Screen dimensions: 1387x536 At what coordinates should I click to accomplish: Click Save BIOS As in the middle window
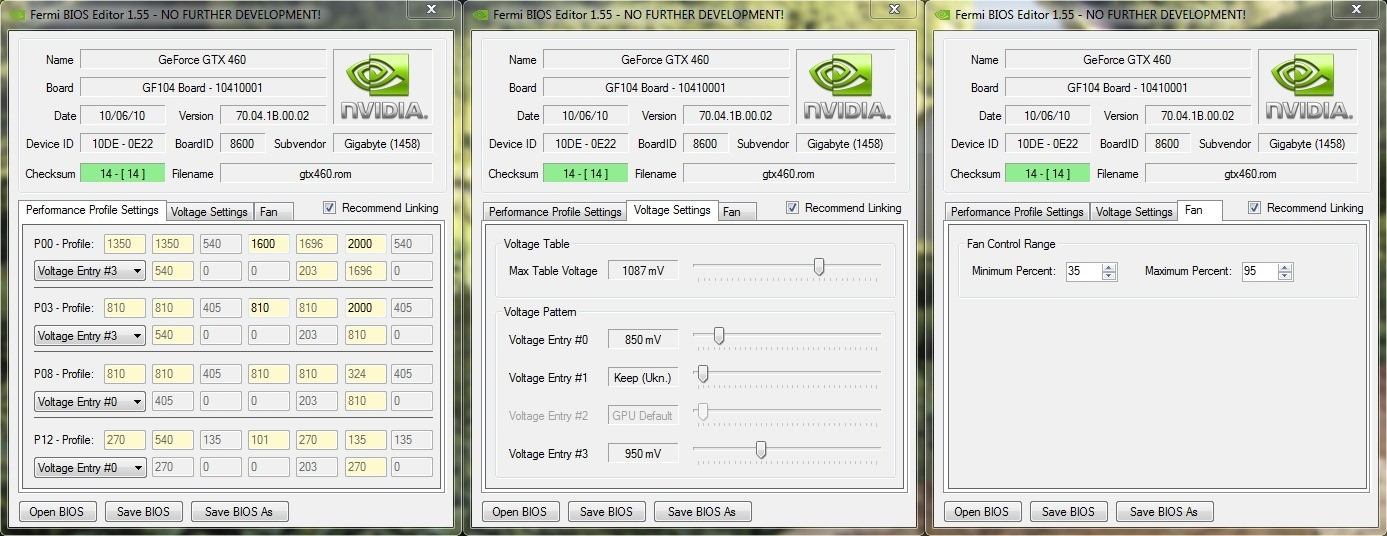[702, 512]
